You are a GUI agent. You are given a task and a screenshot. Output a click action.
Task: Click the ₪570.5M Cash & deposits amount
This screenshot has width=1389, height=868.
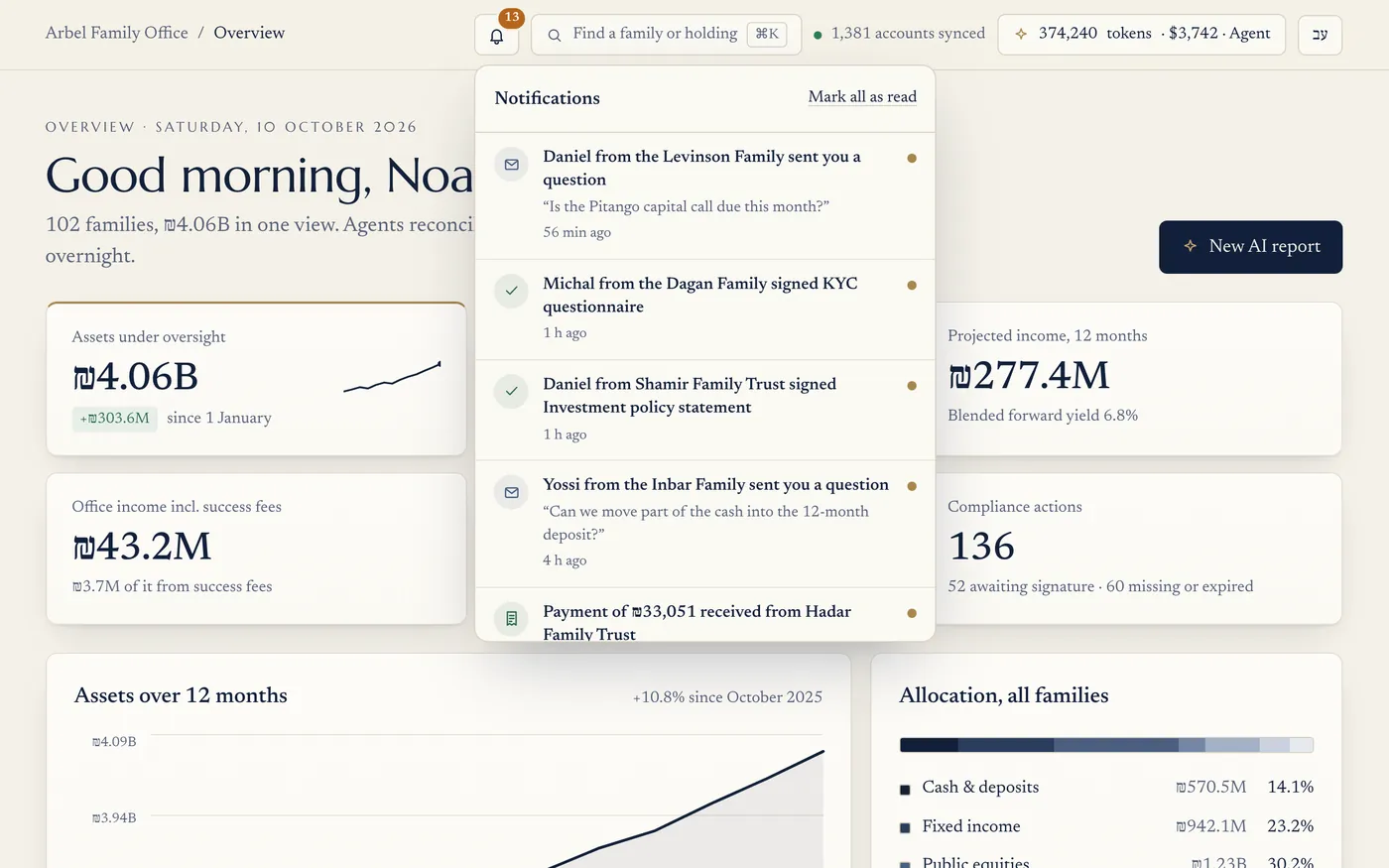click(1211, 788)
